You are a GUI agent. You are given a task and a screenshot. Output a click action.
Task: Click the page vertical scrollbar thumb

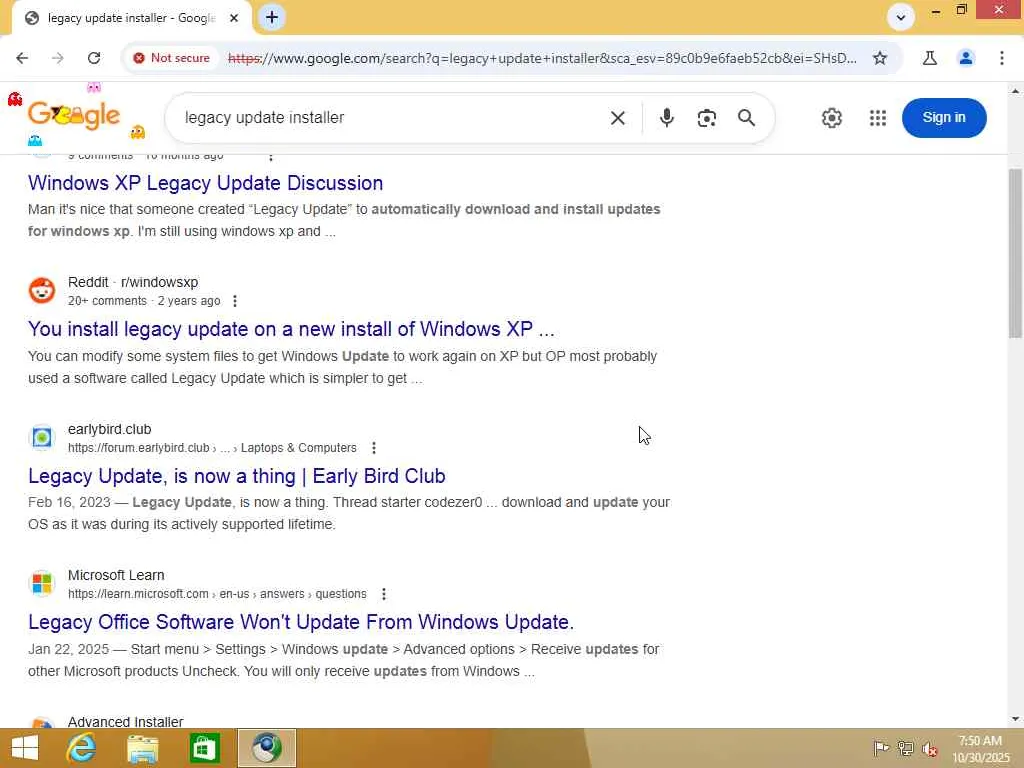[1015, 253]
